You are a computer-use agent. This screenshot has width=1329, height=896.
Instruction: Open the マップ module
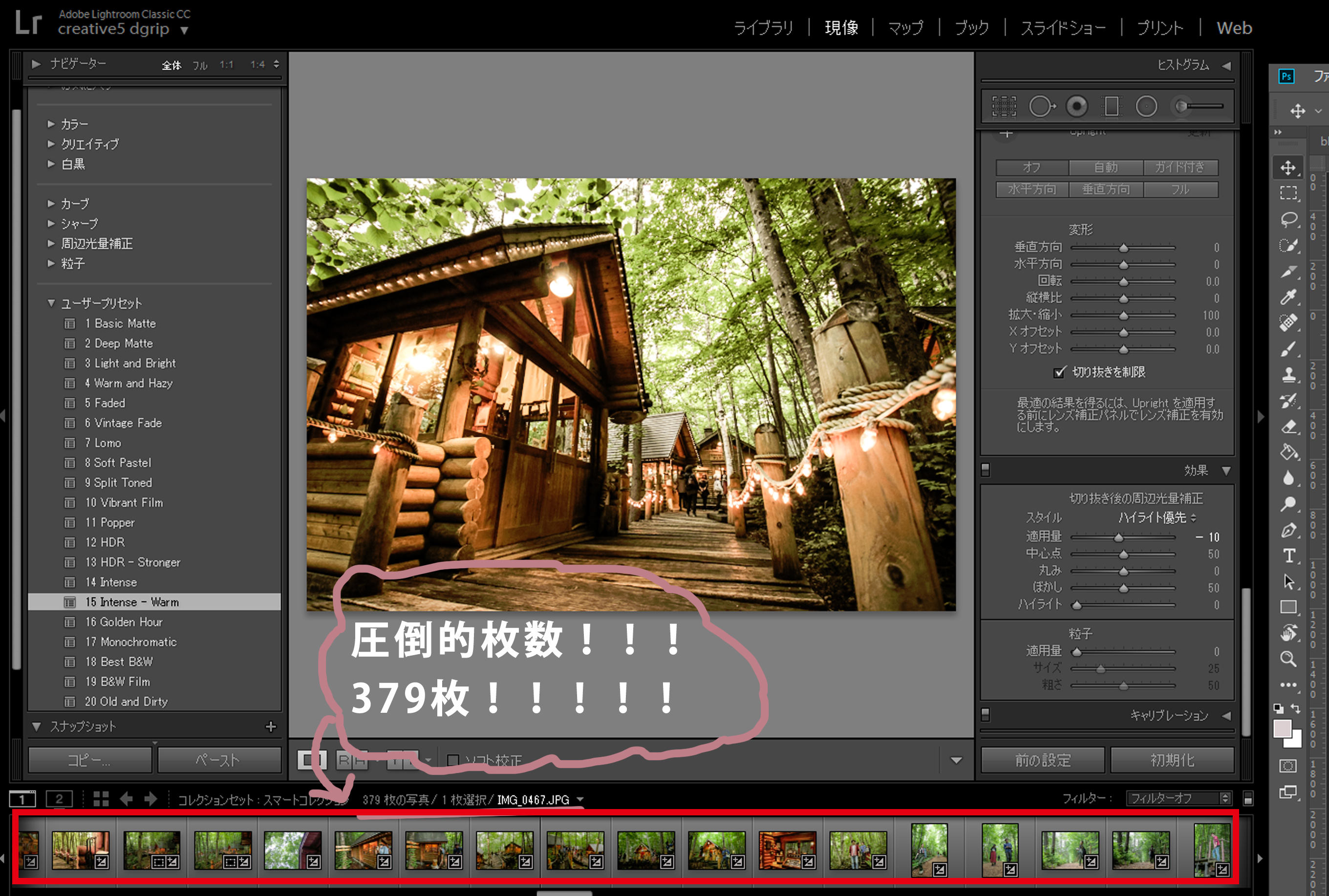[x=905, y=27]
